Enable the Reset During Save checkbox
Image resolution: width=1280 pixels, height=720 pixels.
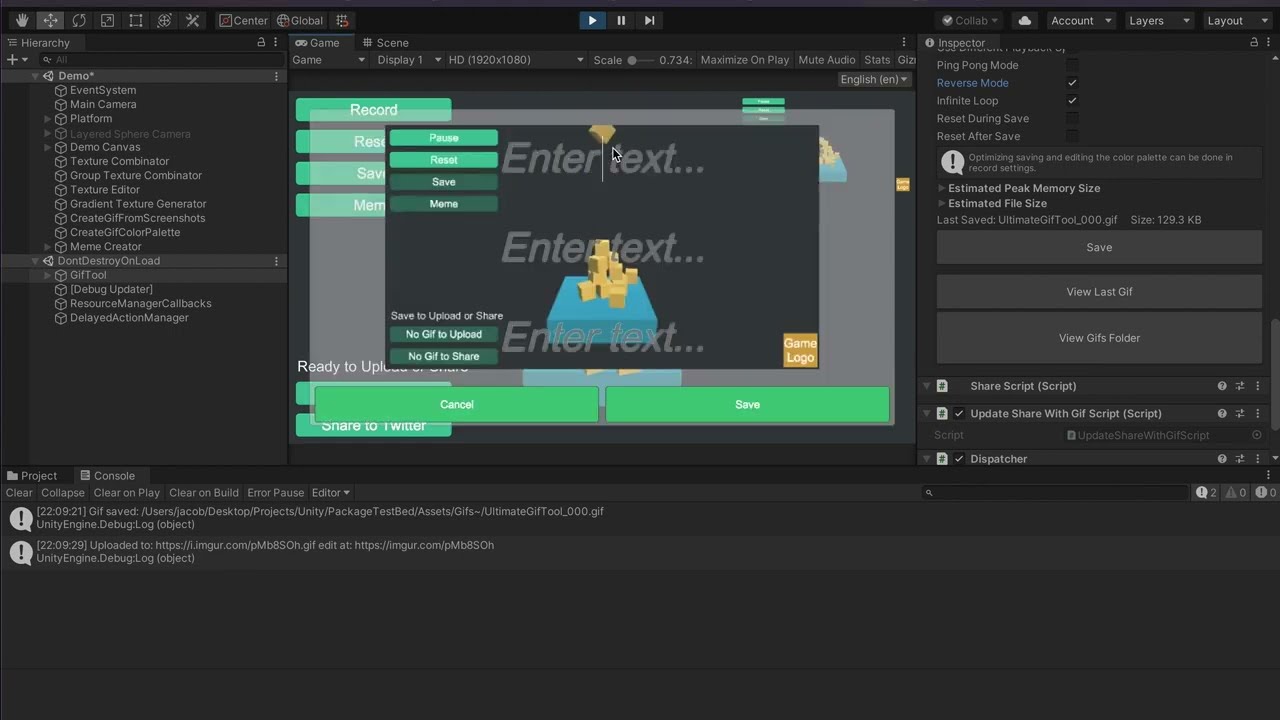pos(1072,118)
